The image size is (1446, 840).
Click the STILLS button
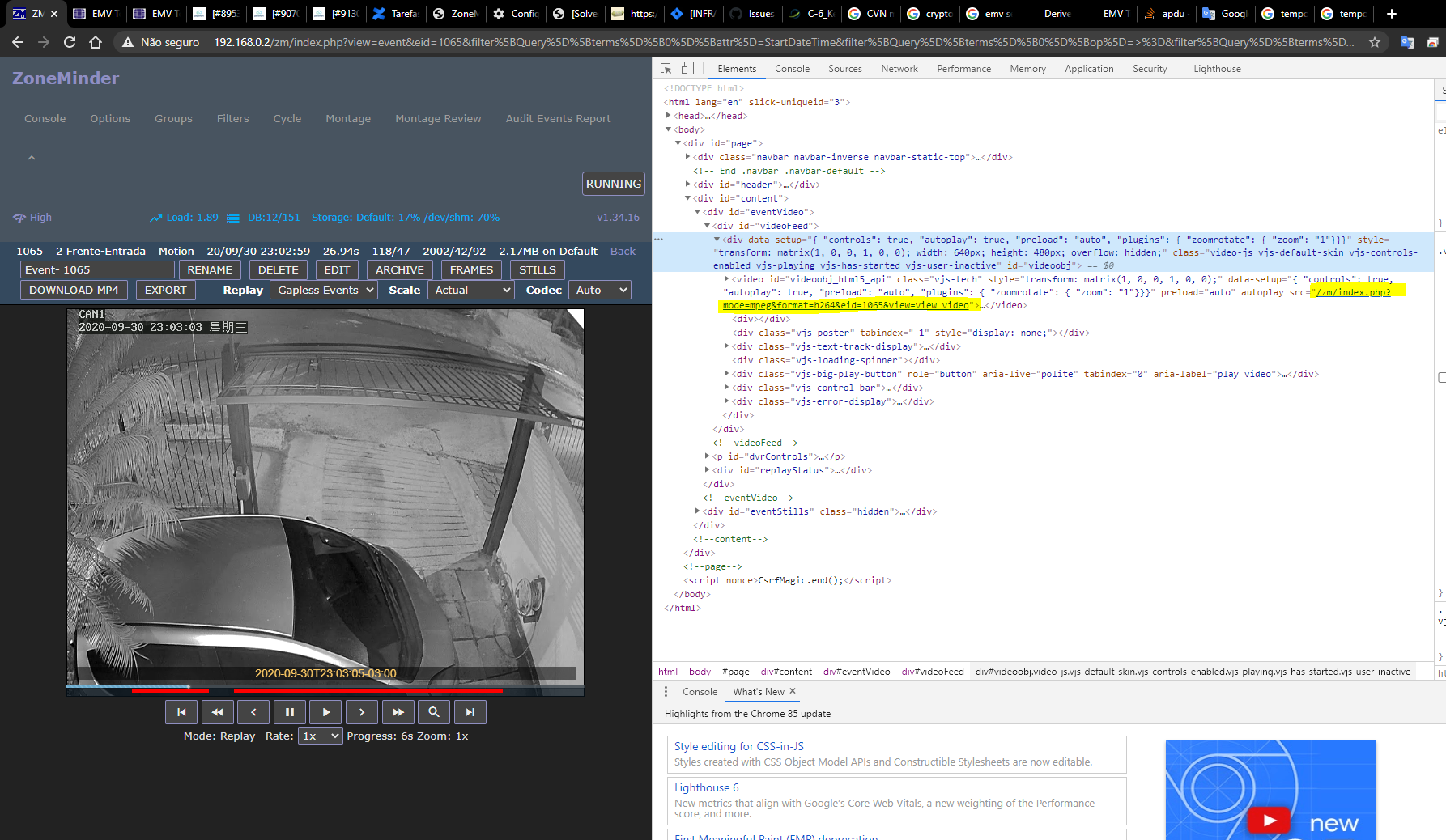(538, 269)
